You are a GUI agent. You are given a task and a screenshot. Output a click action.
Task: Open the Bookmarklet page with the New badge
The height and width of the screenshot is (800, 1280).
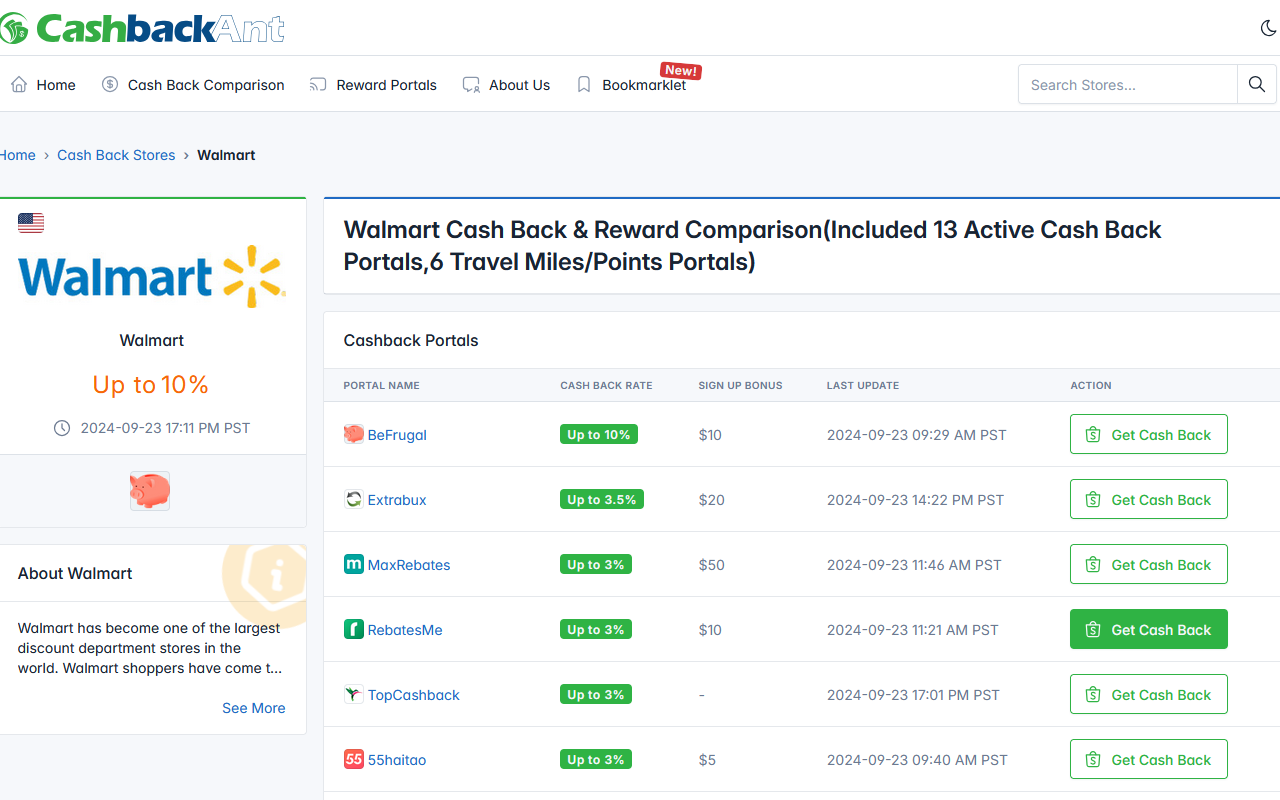(645, 85)
